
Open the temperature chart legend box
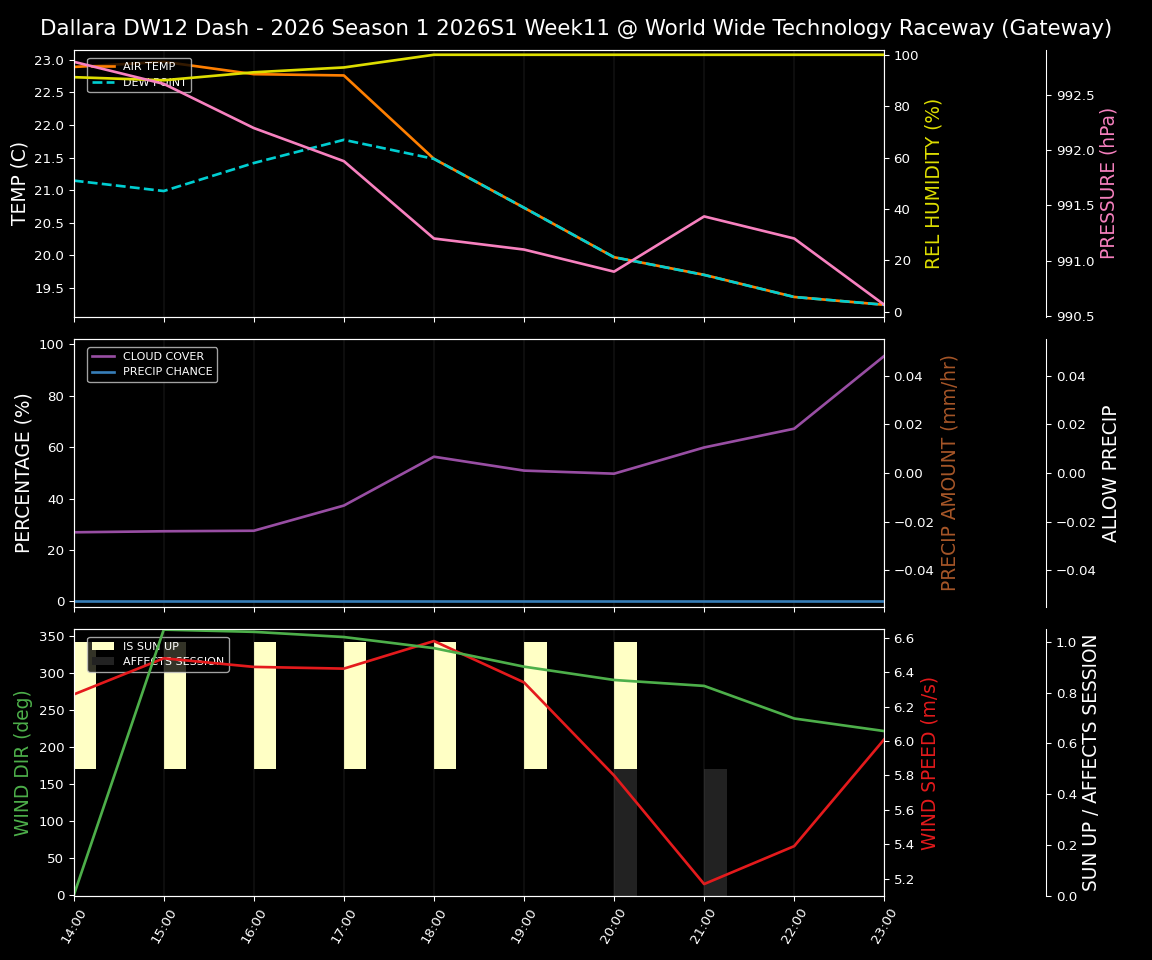coord(142,74)
